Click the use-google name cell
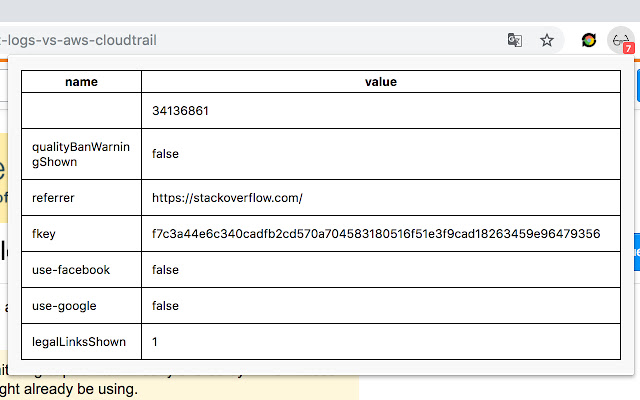The width and height of the screenshot is (640, 400). coord(81,305)
